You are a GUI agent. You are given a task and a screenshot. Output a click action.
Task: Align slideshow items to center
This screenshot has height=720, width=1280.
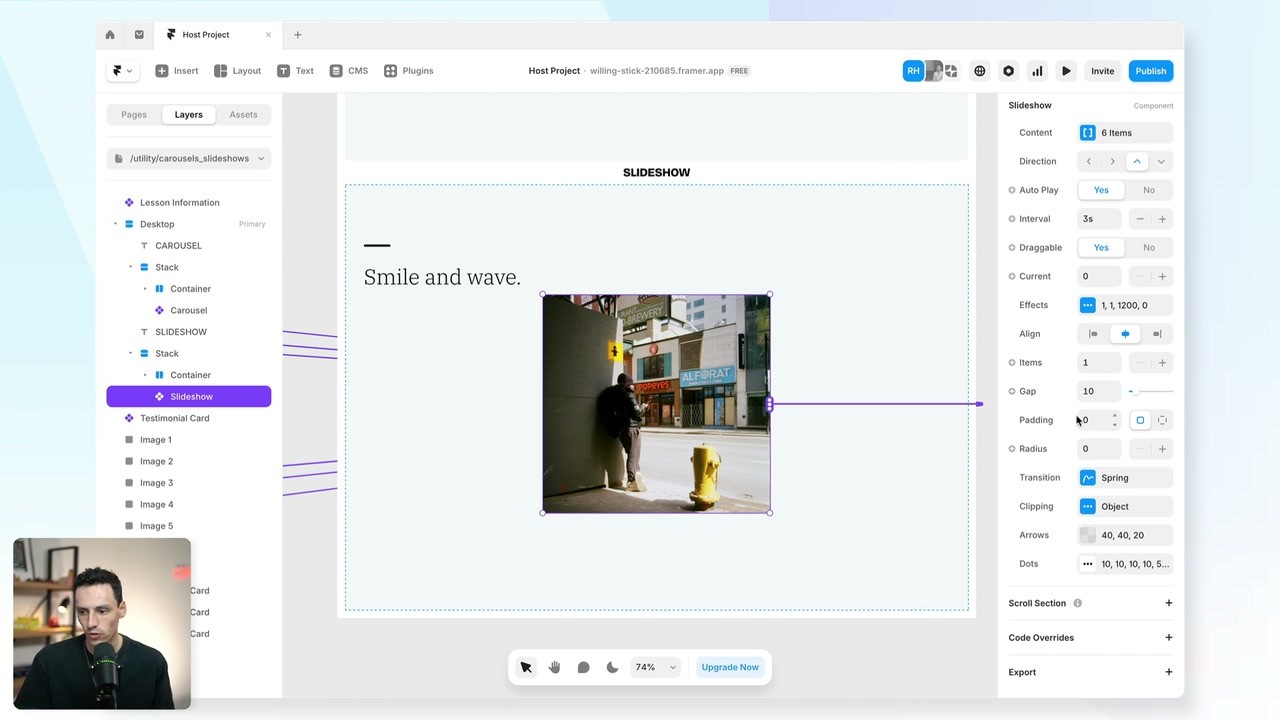1125,334
